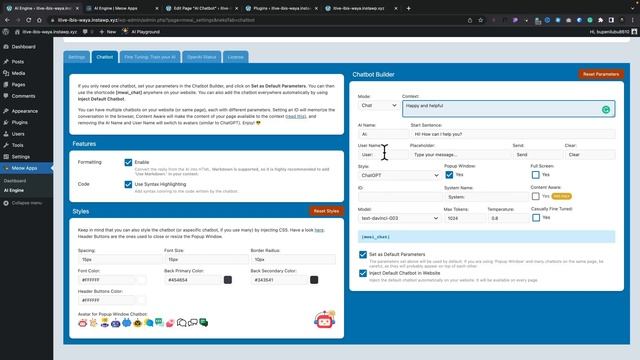Screen dimensions: 640x360
Task: Reload the page with the browser refresh icon
Action: tap(28, 20)
